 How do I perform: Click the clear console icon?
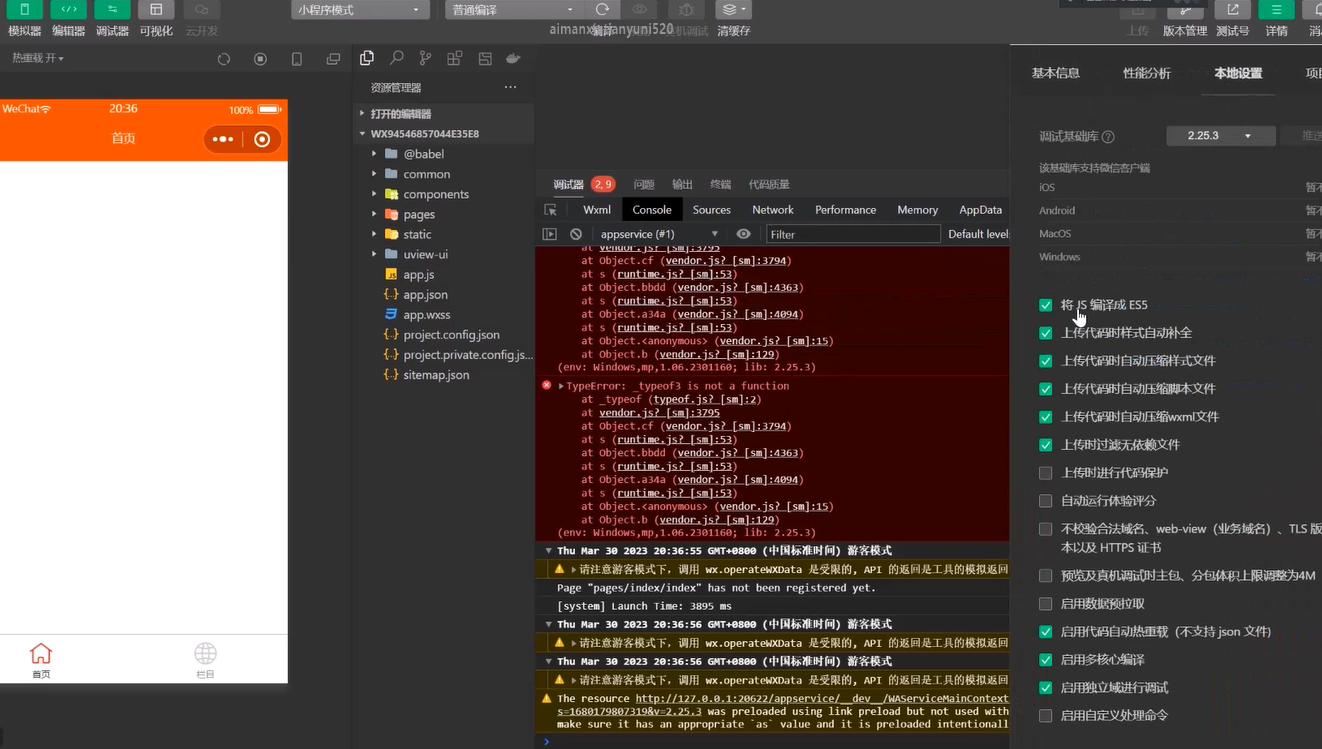pyautogui.click(x=576, y=234)
